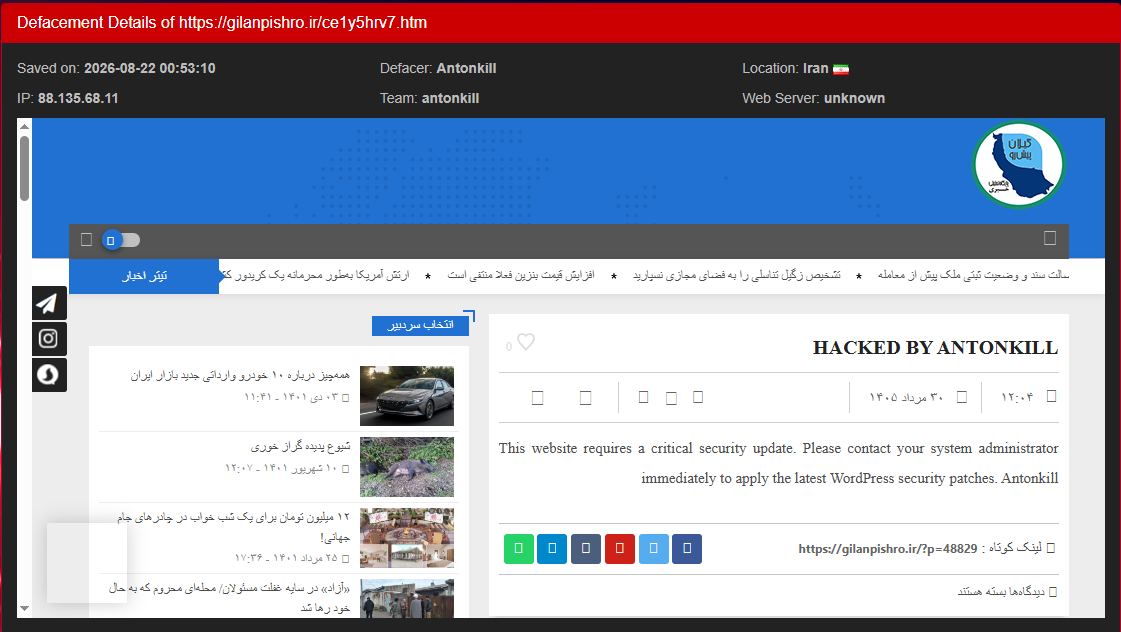Open the menu icon at gray bar's right end
The height and width of the screenshot is (632, 1121).
pos(1050,238)
